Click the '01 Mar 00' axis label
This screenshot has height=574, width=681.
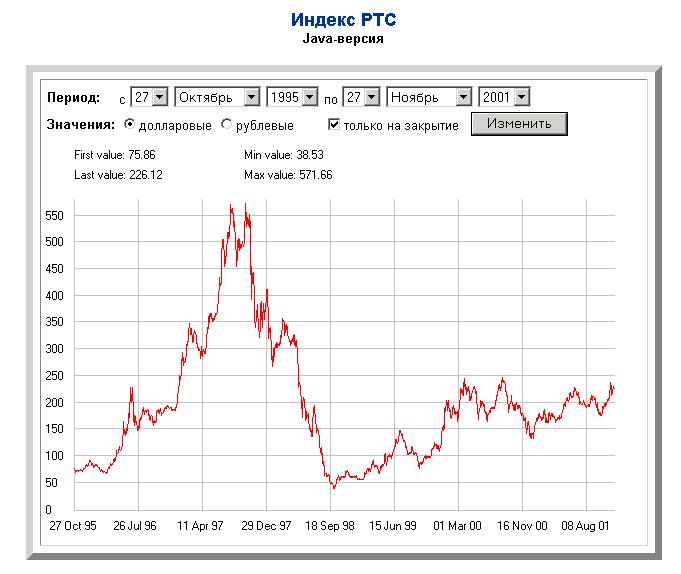(x=457, y=526)
